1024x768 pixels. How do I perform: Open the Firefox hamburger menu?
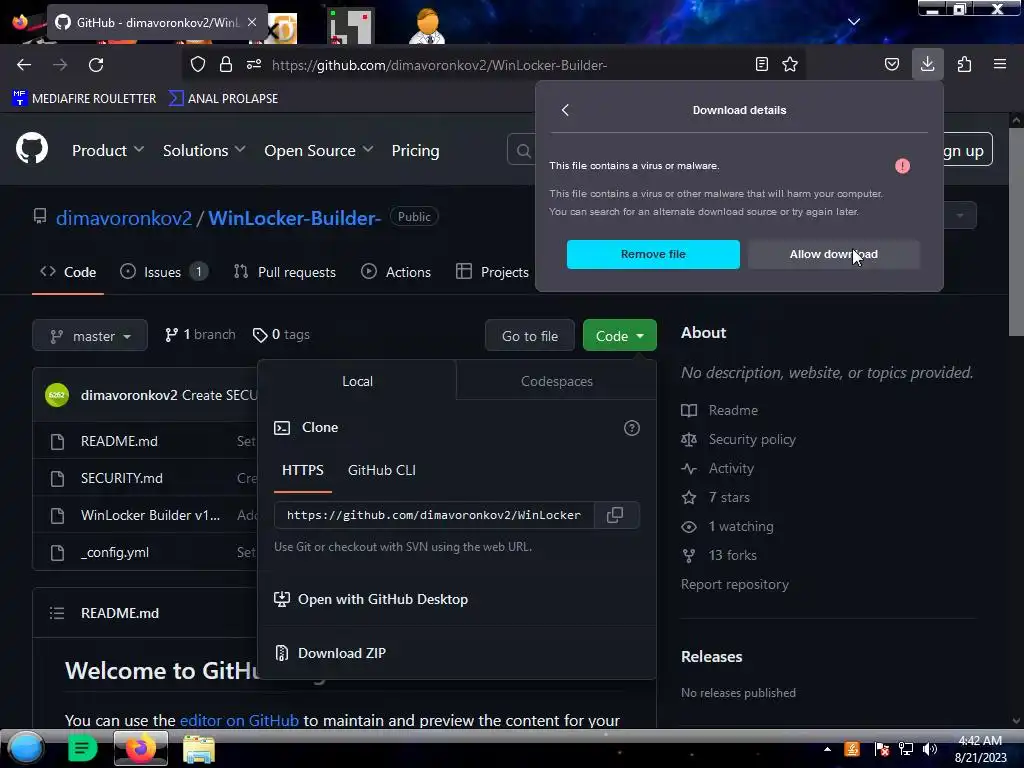click(1000, 64)
